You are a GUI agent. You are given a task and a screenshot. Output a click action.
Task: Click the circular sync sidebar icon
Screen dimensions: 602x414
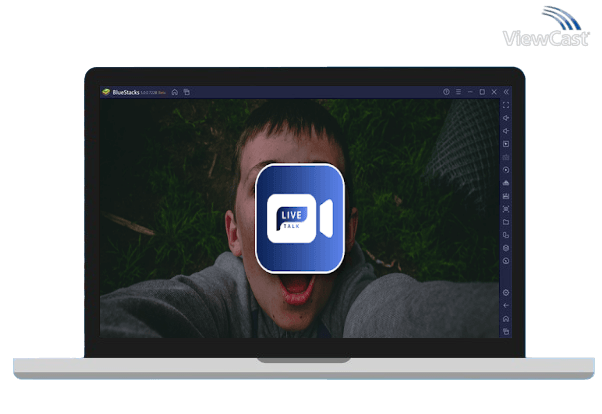coord(506,170)
